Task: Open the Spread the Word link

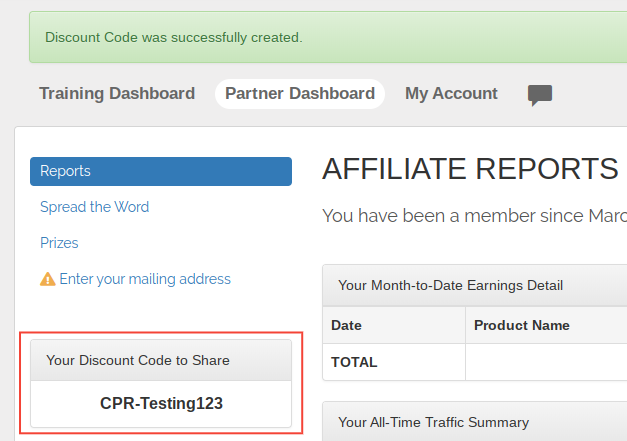Action: click(94, 207)
